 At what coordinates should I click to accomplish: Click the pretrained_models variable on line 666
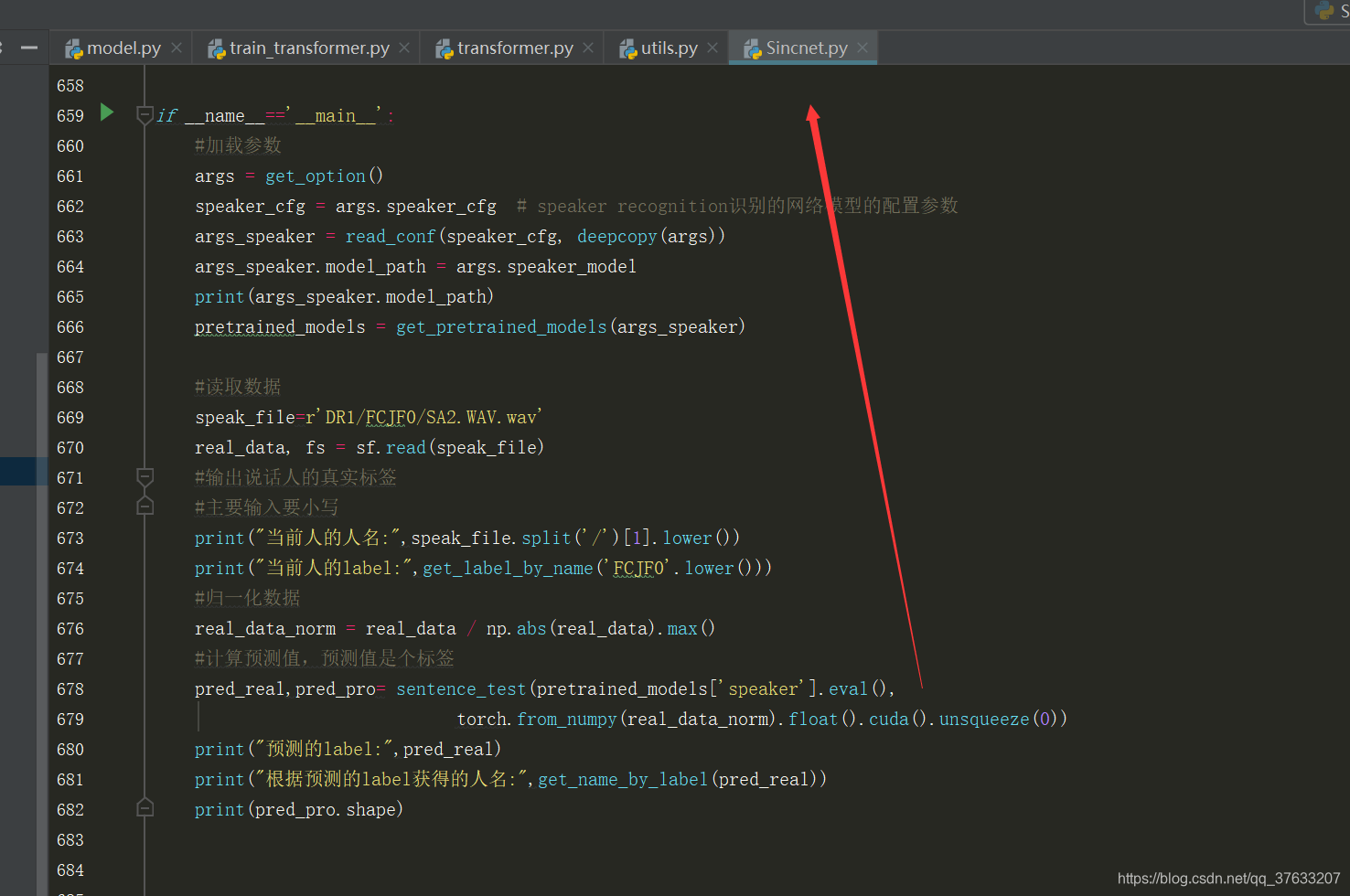[280, 326]
